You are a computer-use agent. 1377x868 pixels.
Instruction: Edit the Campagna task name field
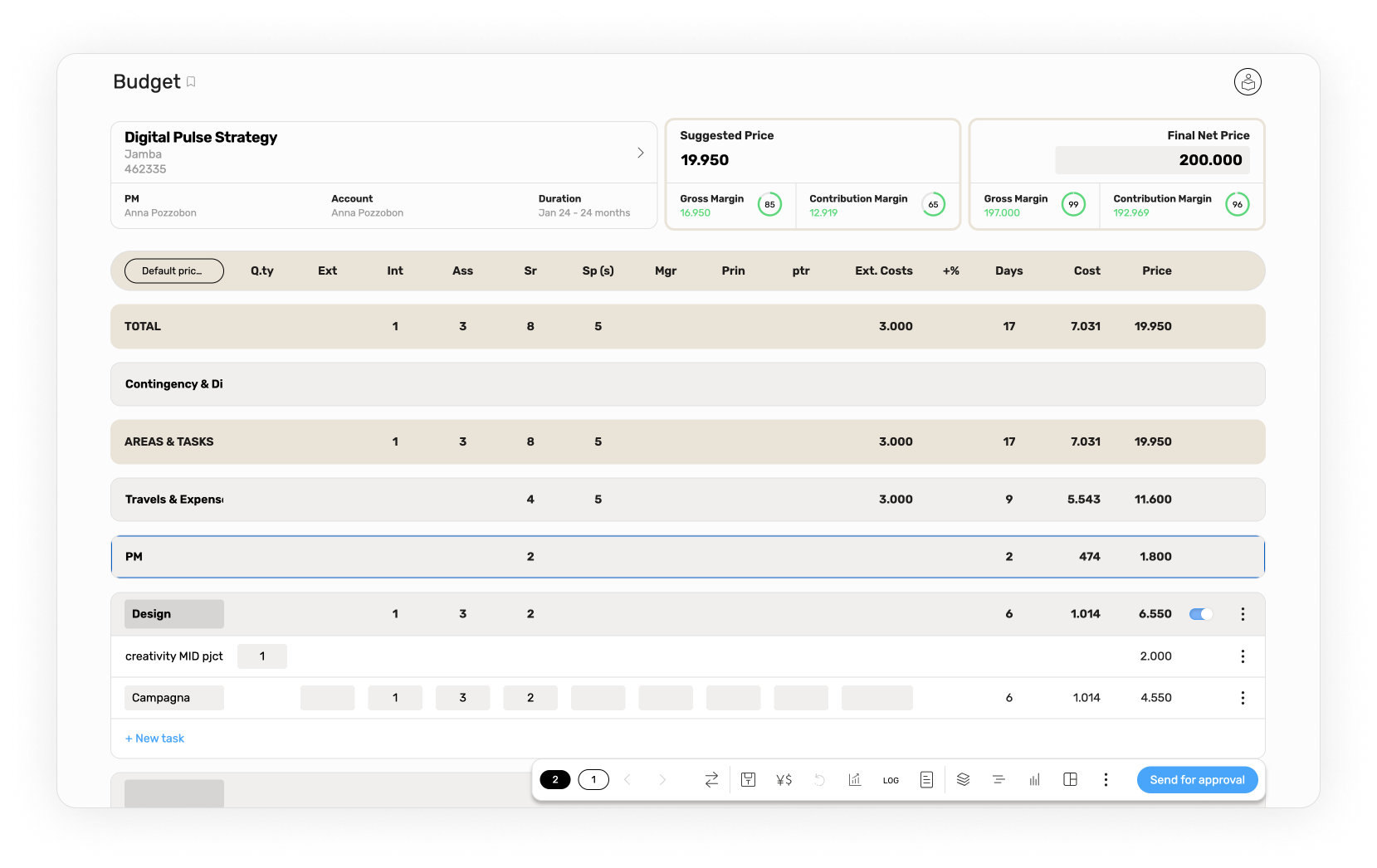pos(174,698)
